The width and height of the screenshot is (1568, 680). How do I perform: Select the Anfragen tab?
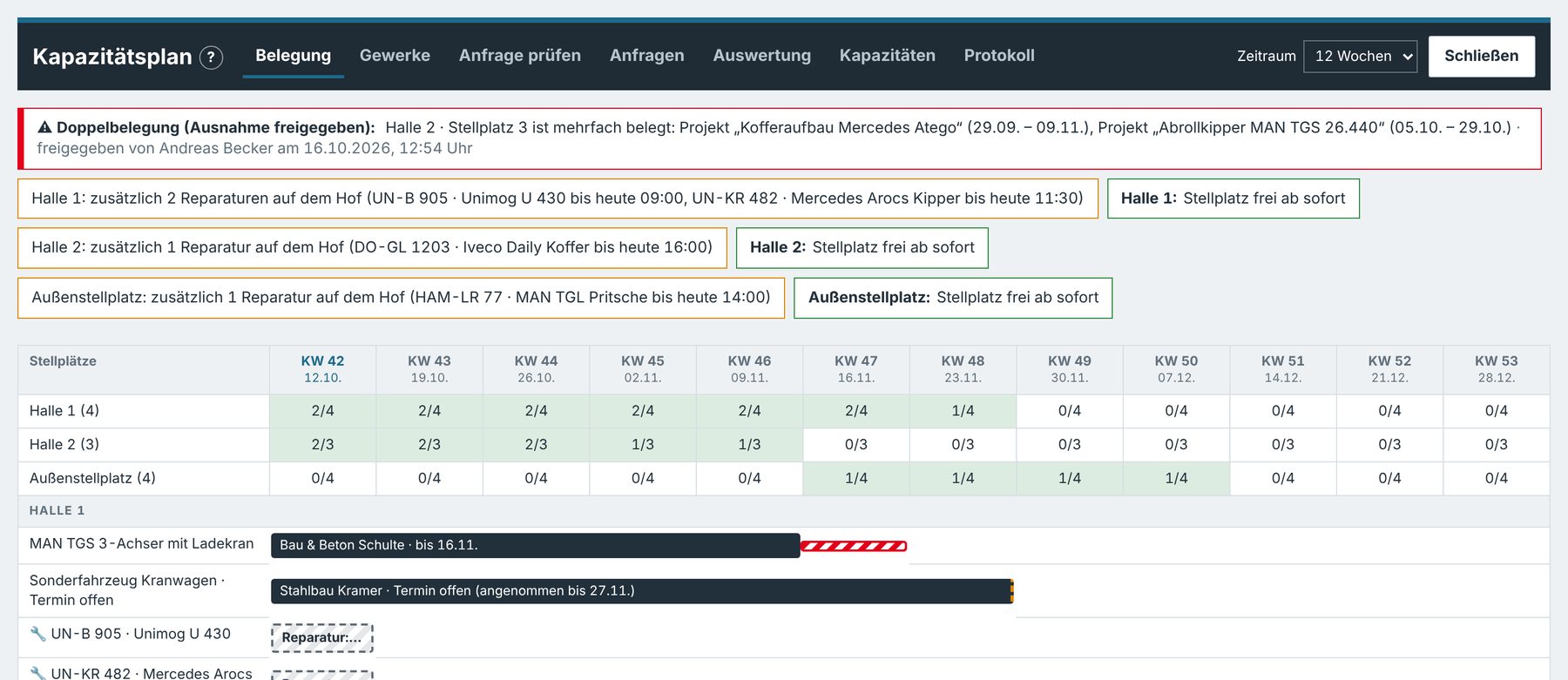coord(647,56)
